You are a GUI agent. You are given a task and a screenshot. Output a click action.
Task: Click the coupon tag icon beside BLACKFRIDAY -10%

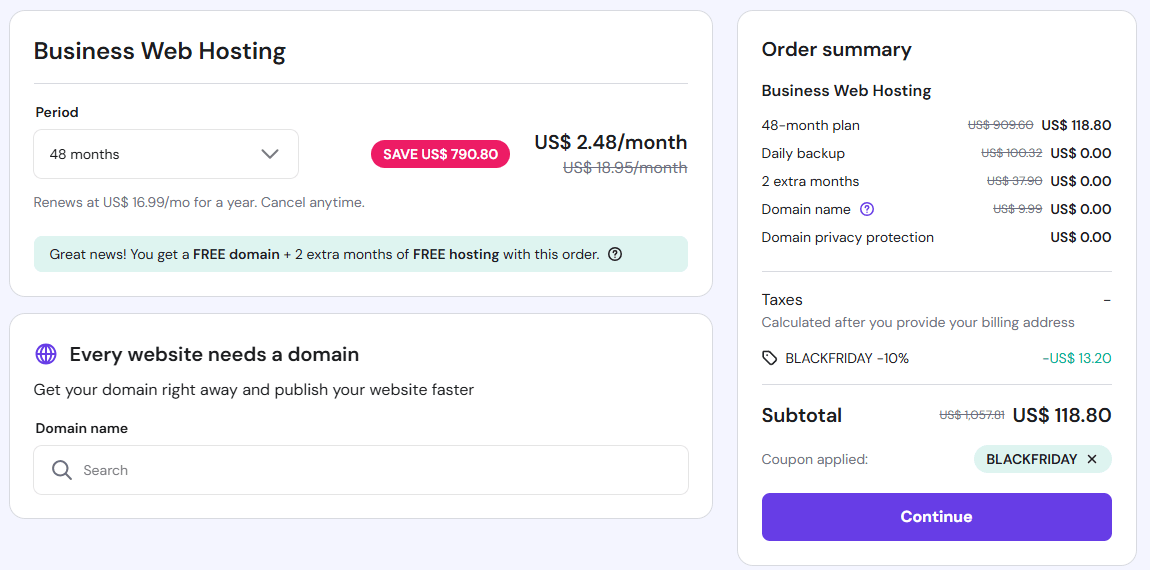769,358
